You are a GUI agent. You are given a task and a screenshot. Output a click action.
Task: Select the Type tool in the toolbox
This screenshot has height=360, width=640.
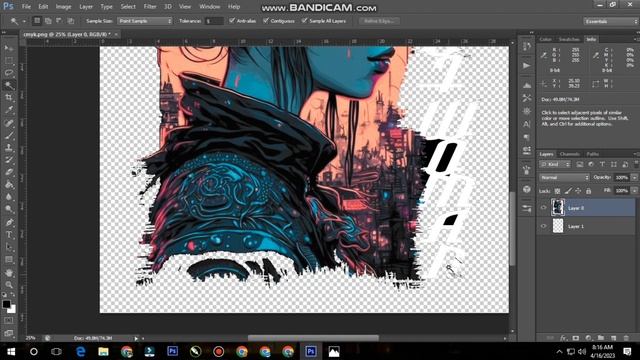tap(9, 235)
